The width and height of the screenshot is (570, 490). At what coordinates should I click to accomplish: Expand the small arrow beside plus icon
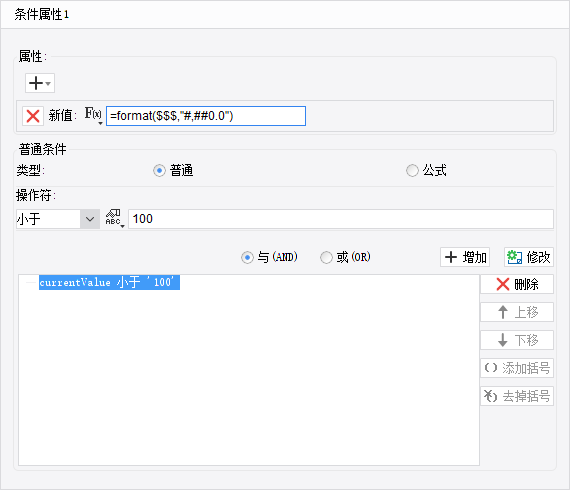48,83
